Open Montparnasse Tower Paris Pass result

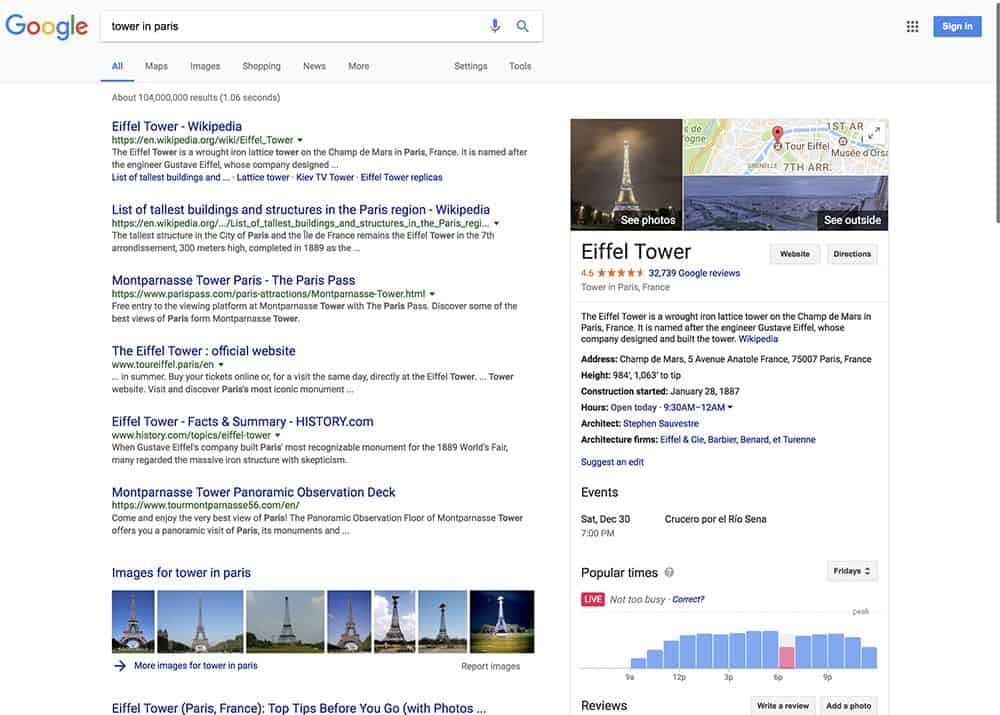(x=233, y=281)
